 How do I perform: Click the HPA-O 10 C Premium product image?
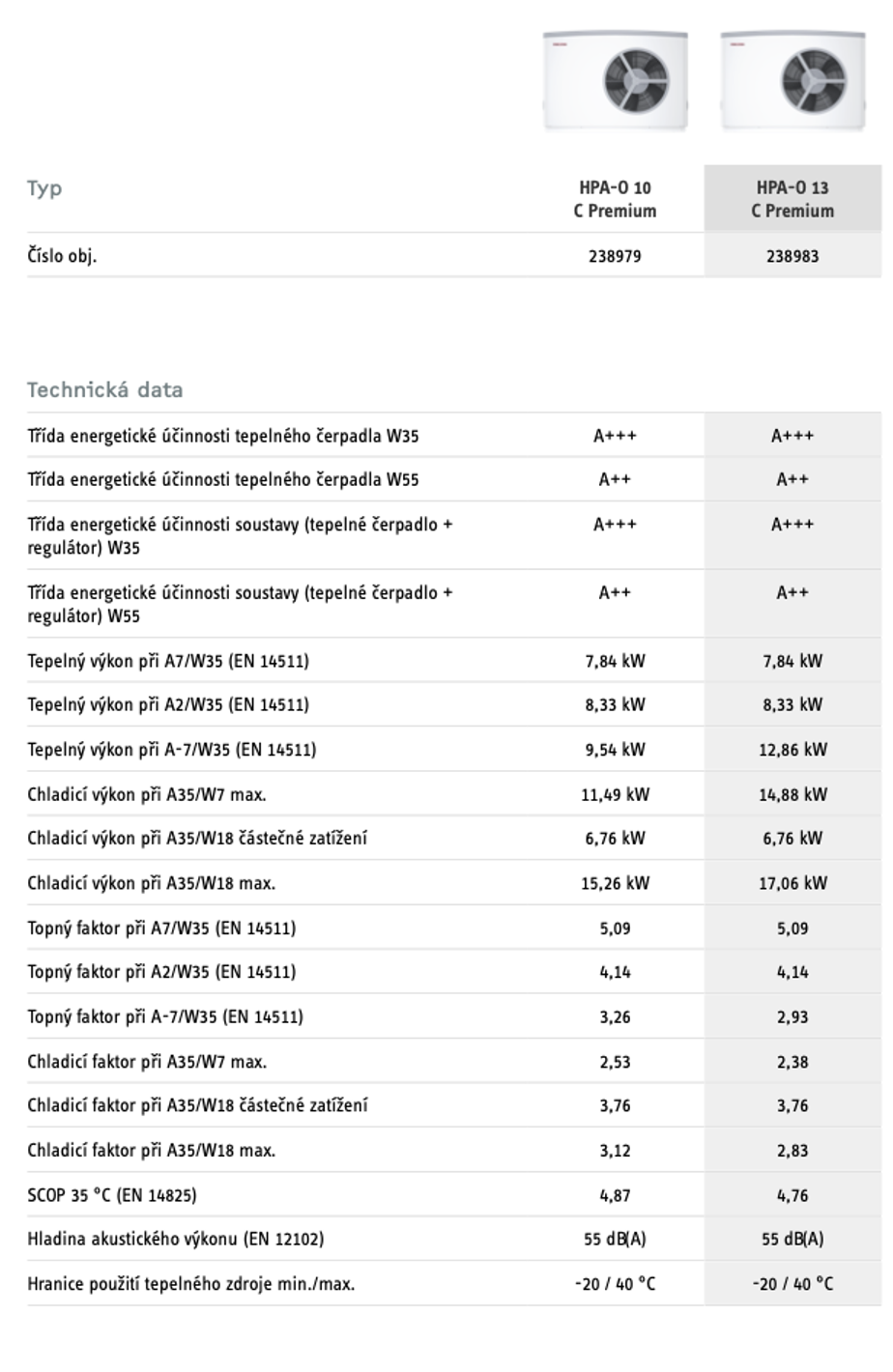click(616, 81)
